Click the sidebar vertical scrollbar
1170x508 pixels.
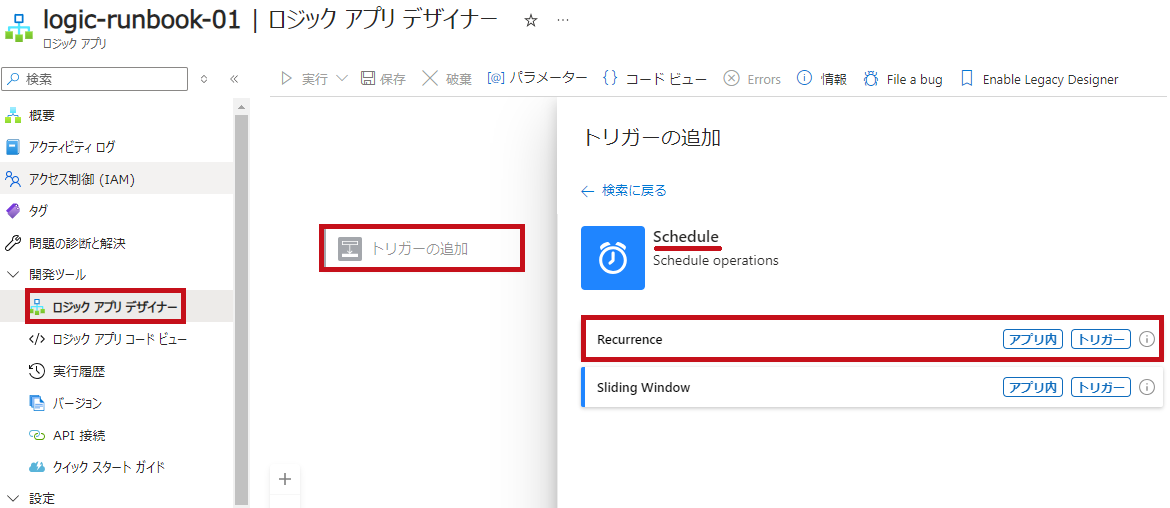[241, 310]
